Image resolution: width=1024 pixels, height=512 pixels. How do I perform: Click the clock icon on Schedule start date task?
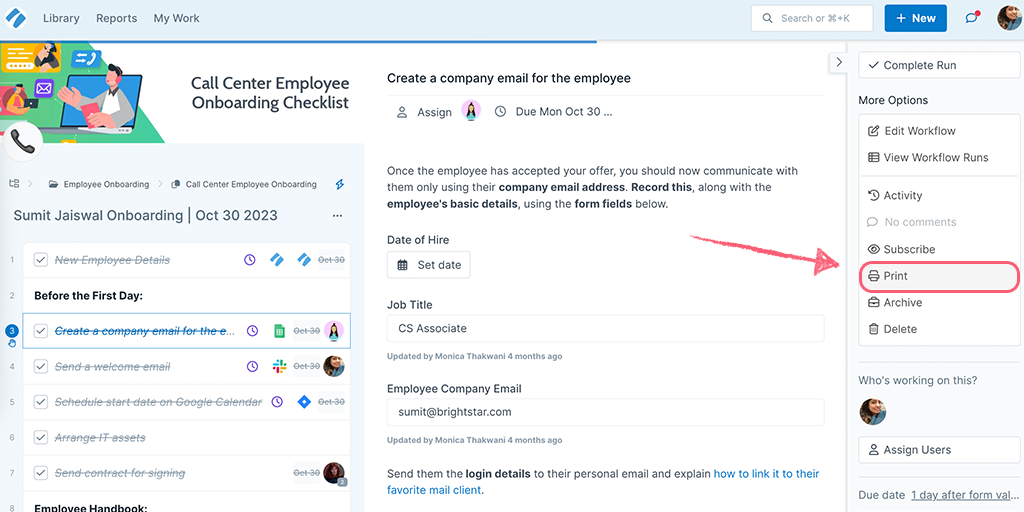277,402
